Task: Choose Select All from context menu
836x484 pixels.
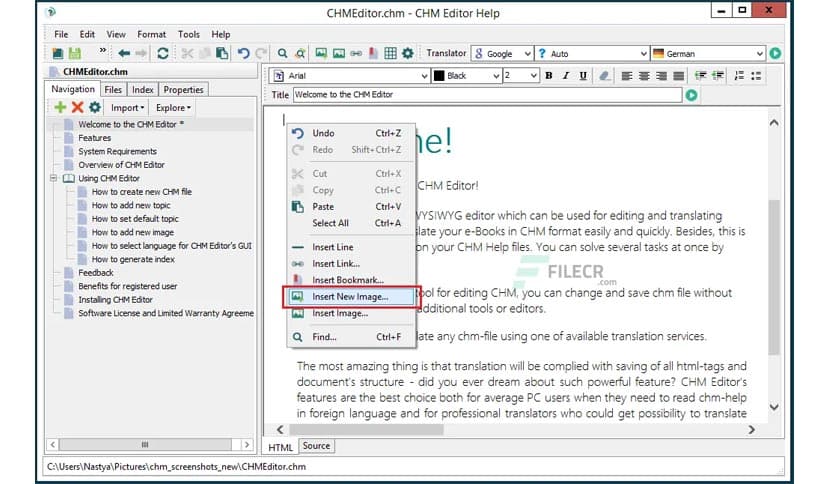Action: (x=351, y=223)
